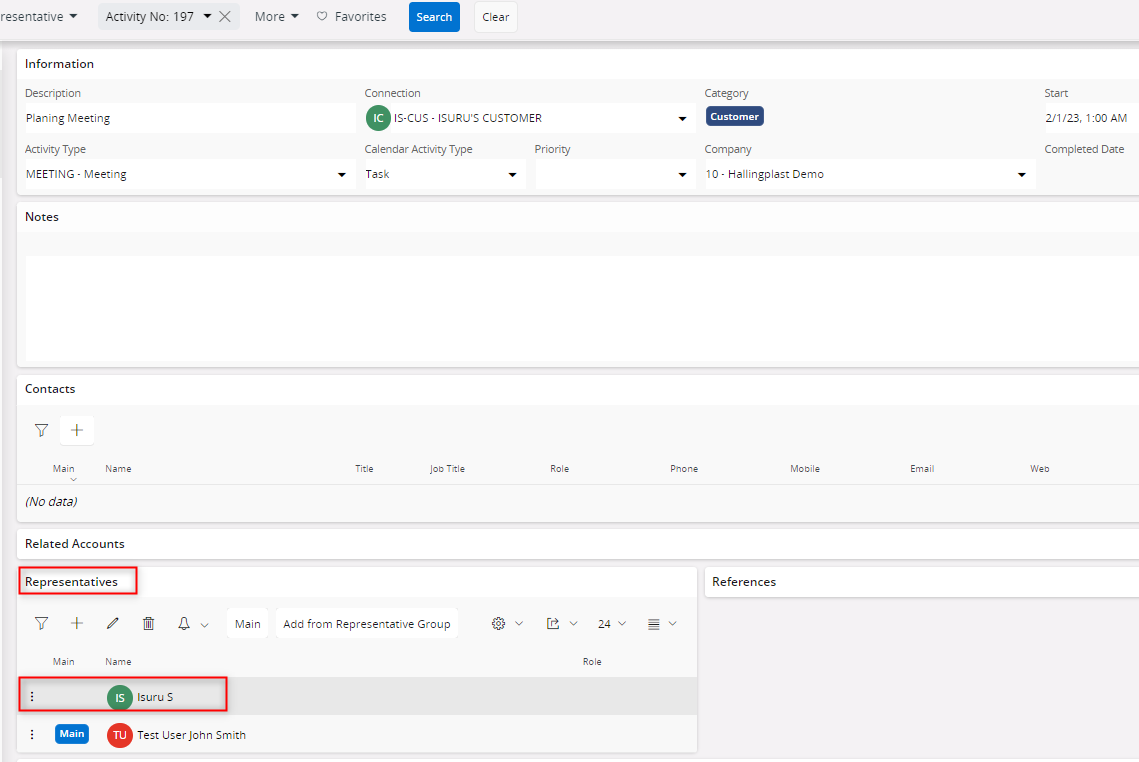
Task: Add a contact with the plus button
Action: [77, 430]
